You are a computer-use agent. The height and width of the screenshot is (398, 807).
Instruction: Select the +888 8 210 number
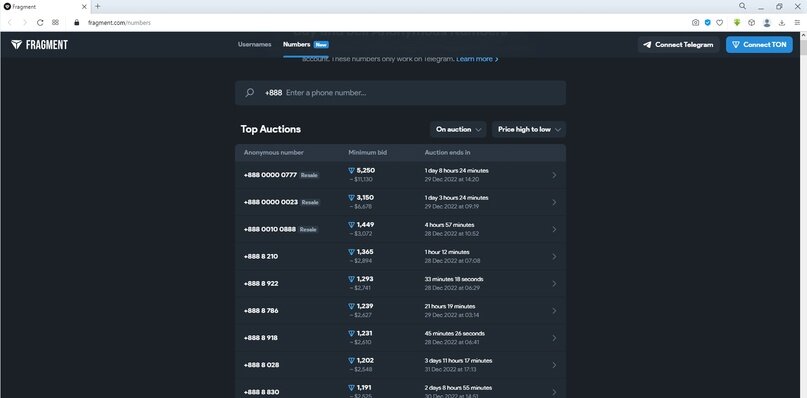261,256
